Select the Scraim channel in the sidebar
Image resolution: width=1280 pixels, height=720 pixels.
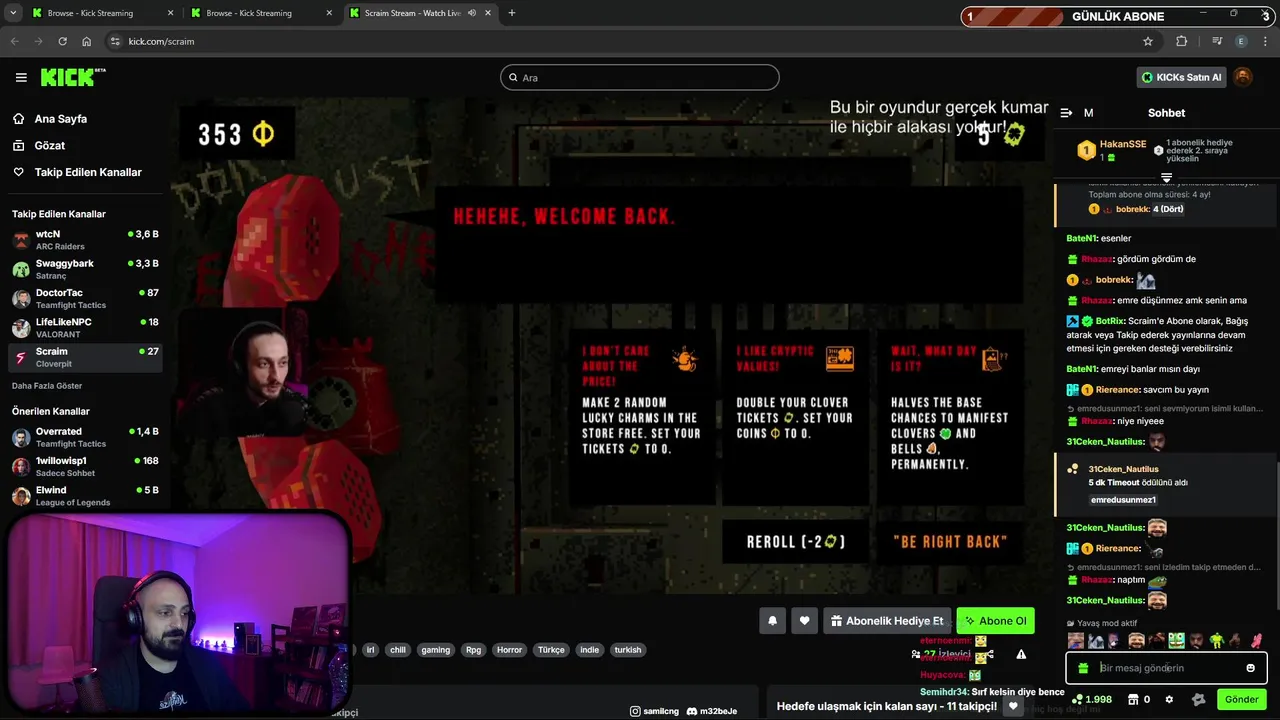[85, 357]
